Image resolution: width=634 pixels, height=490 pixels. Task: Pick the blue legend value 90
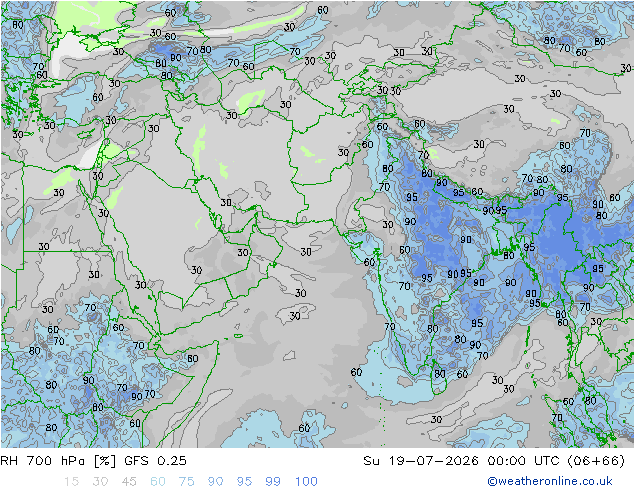tap(216, 482)
